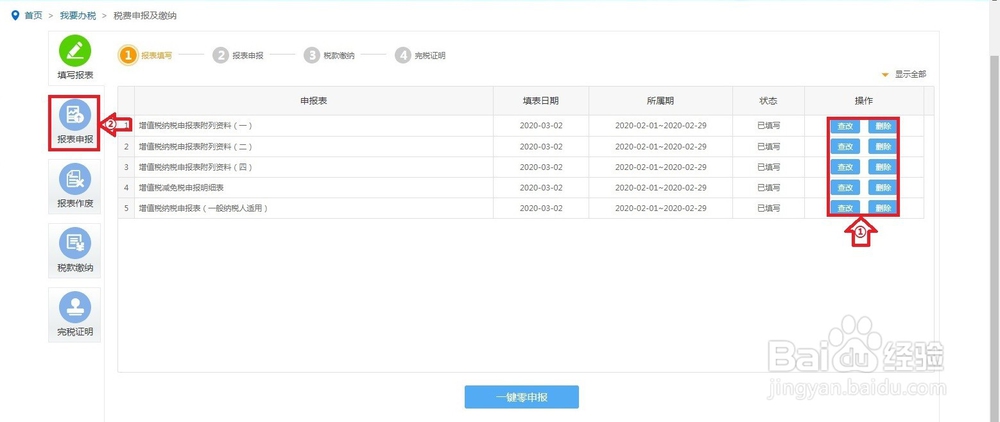
Task: Go to 首页 breadcrumb link
Action: 33,15
